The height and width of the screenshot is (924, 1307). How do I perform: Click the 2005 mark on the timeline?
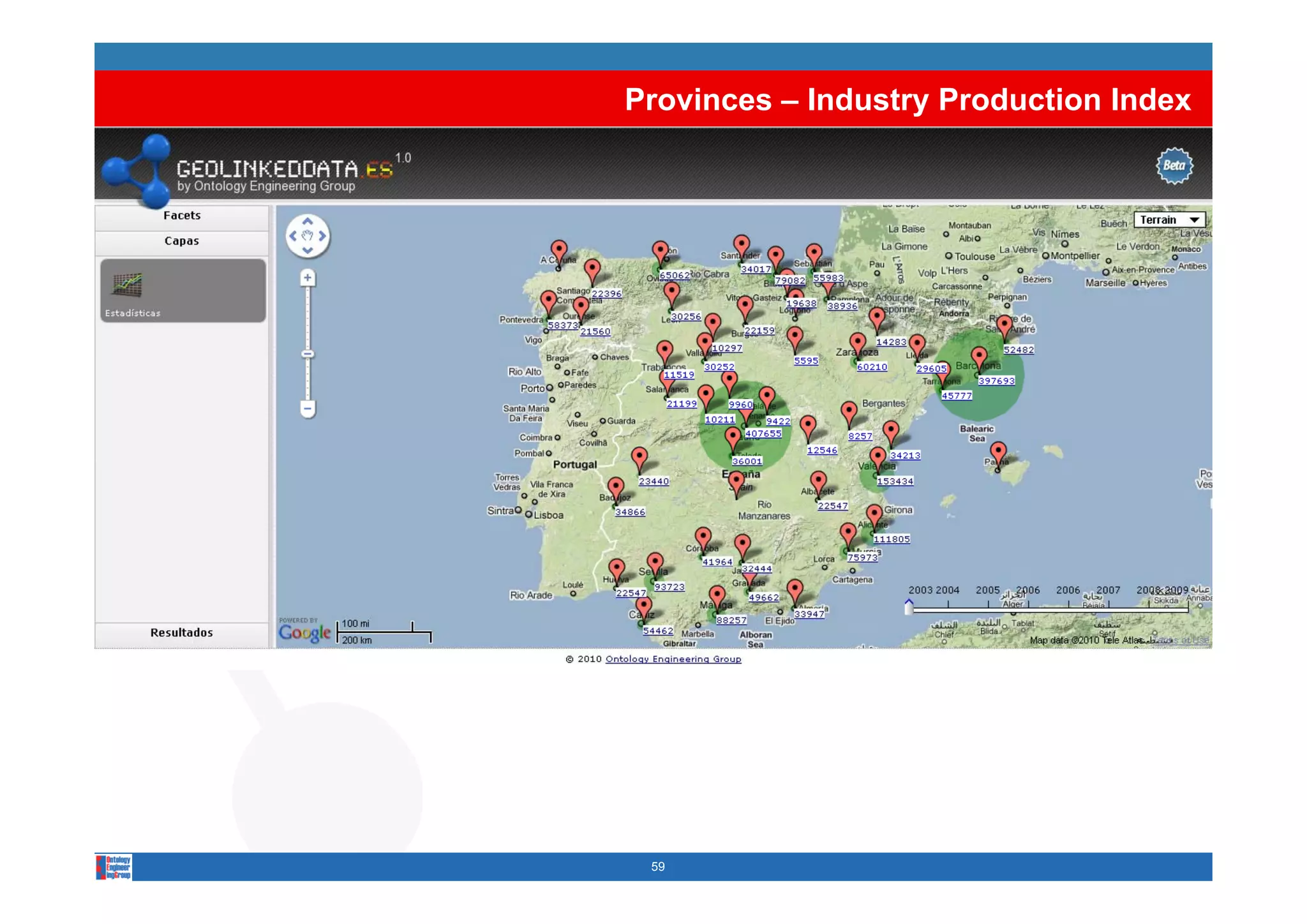(x=988, y=591)
